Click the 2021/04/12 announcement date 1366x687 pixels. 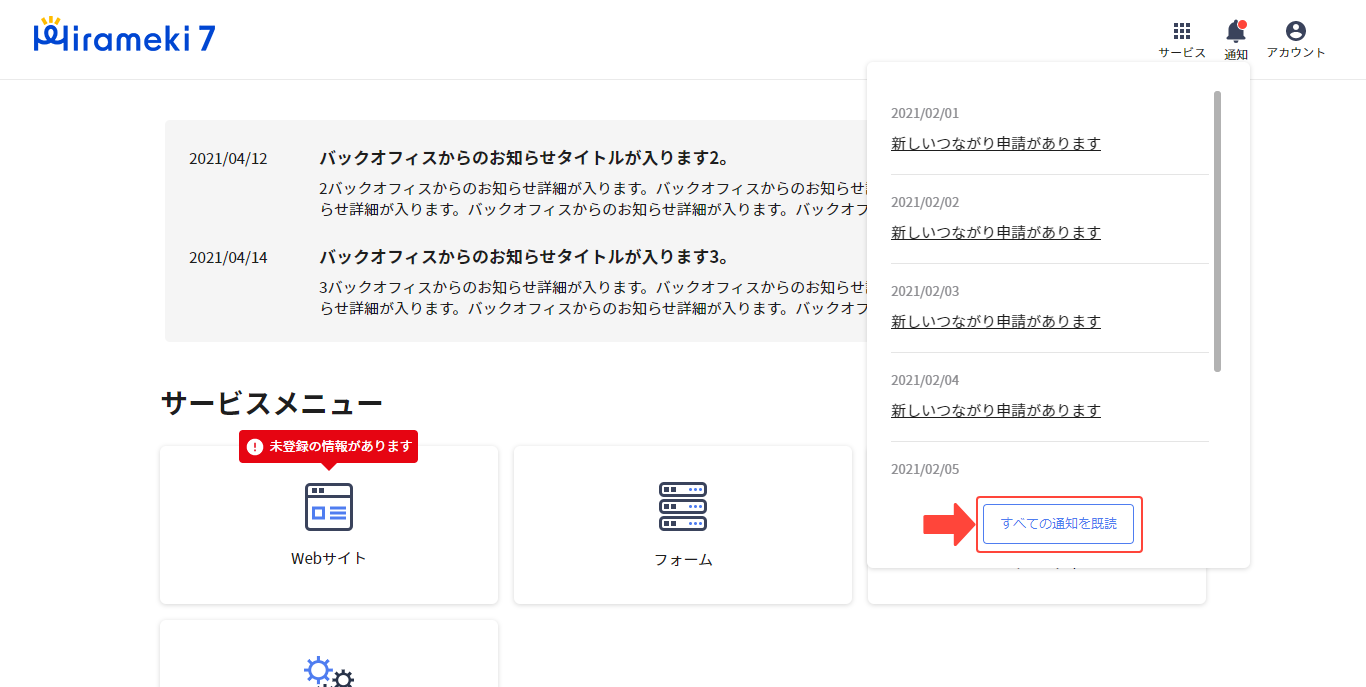click(x=228, y=158)
